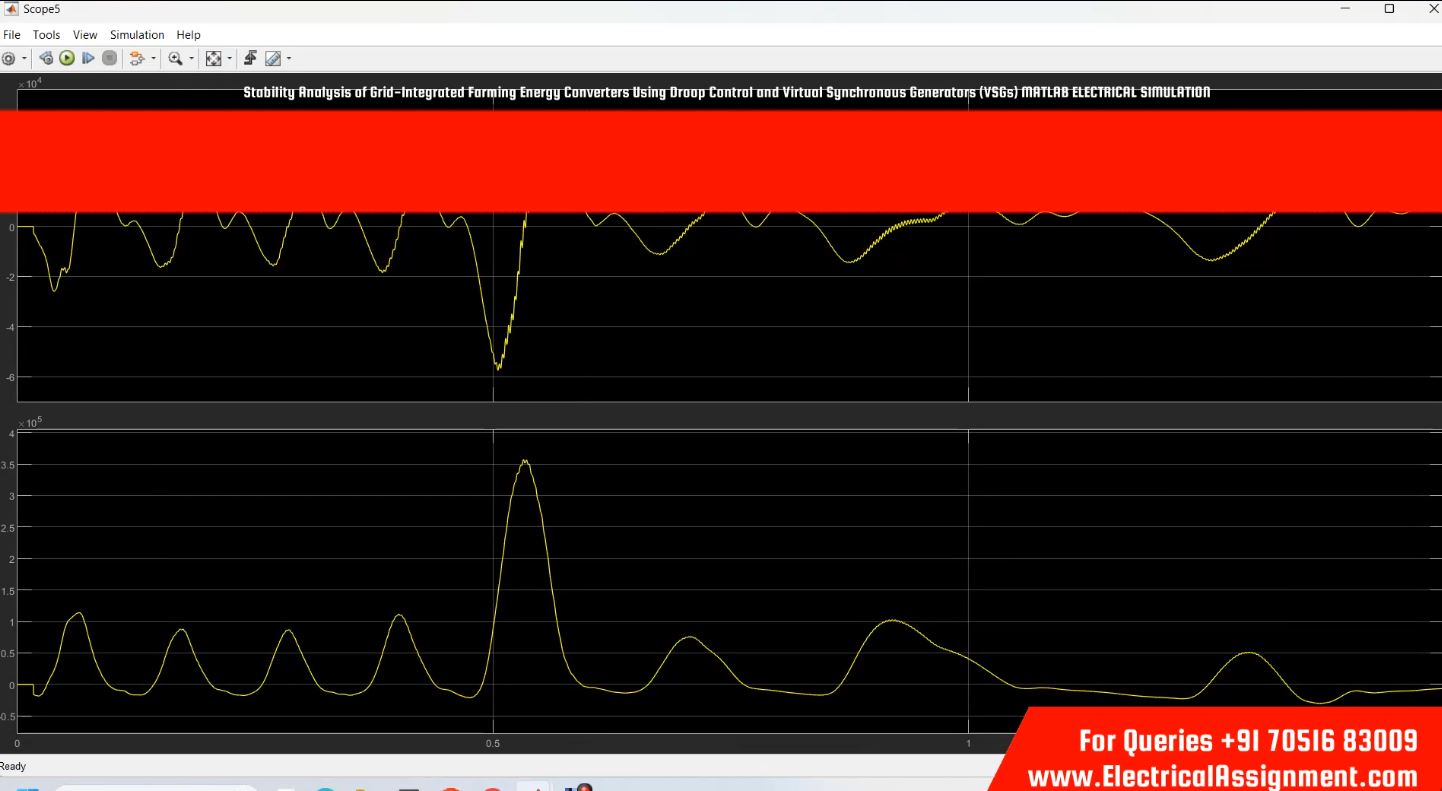This screenshot has height=791, width=1442.
Task: Expand dropdown beside Highlight Simulink Block icon
Action: [153, 58]
